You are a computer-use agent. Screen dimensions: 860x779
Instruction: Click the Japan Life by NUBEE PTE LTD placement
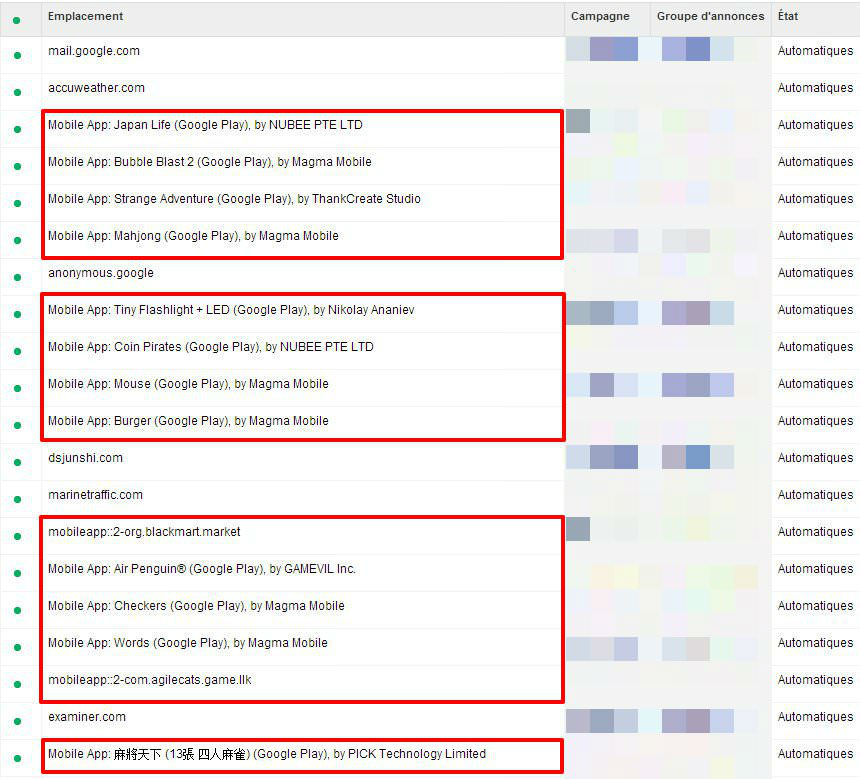click(205, 125)
